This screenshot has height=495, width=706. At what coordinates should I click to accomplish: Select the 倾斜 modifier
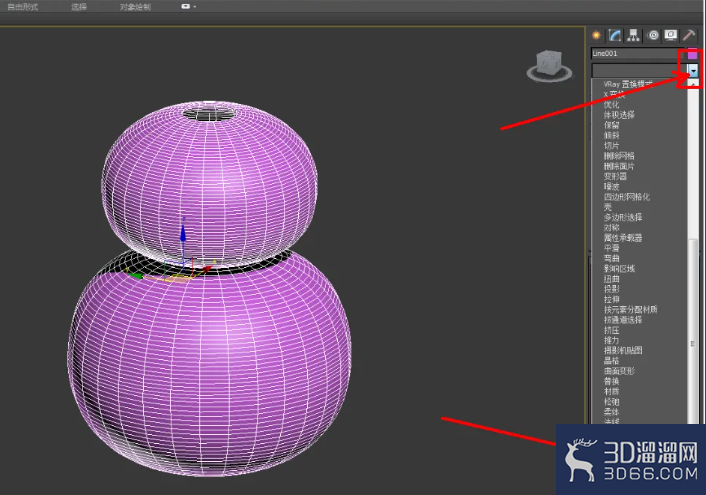point(611,135)
